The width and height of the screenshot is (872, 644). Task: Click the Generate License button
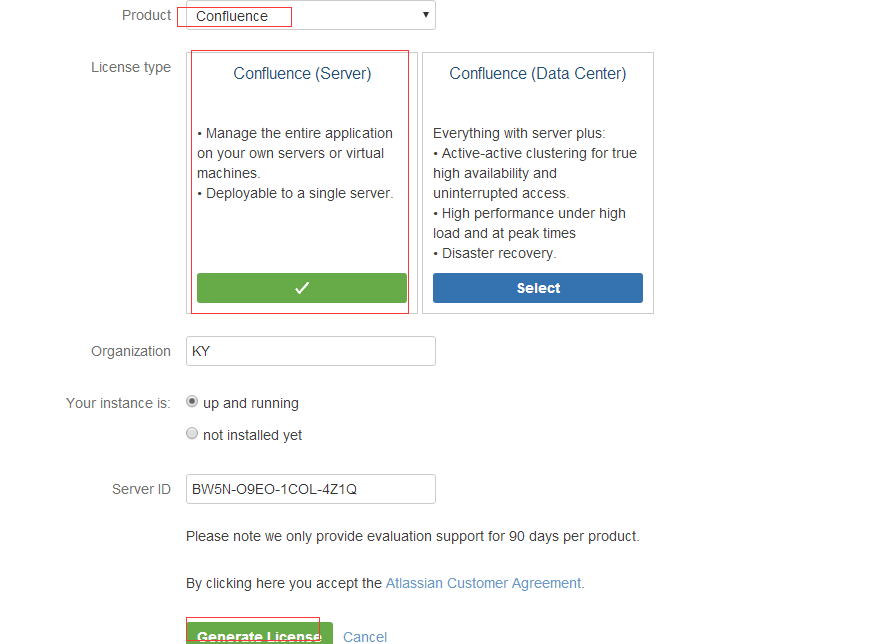(260, 633)
